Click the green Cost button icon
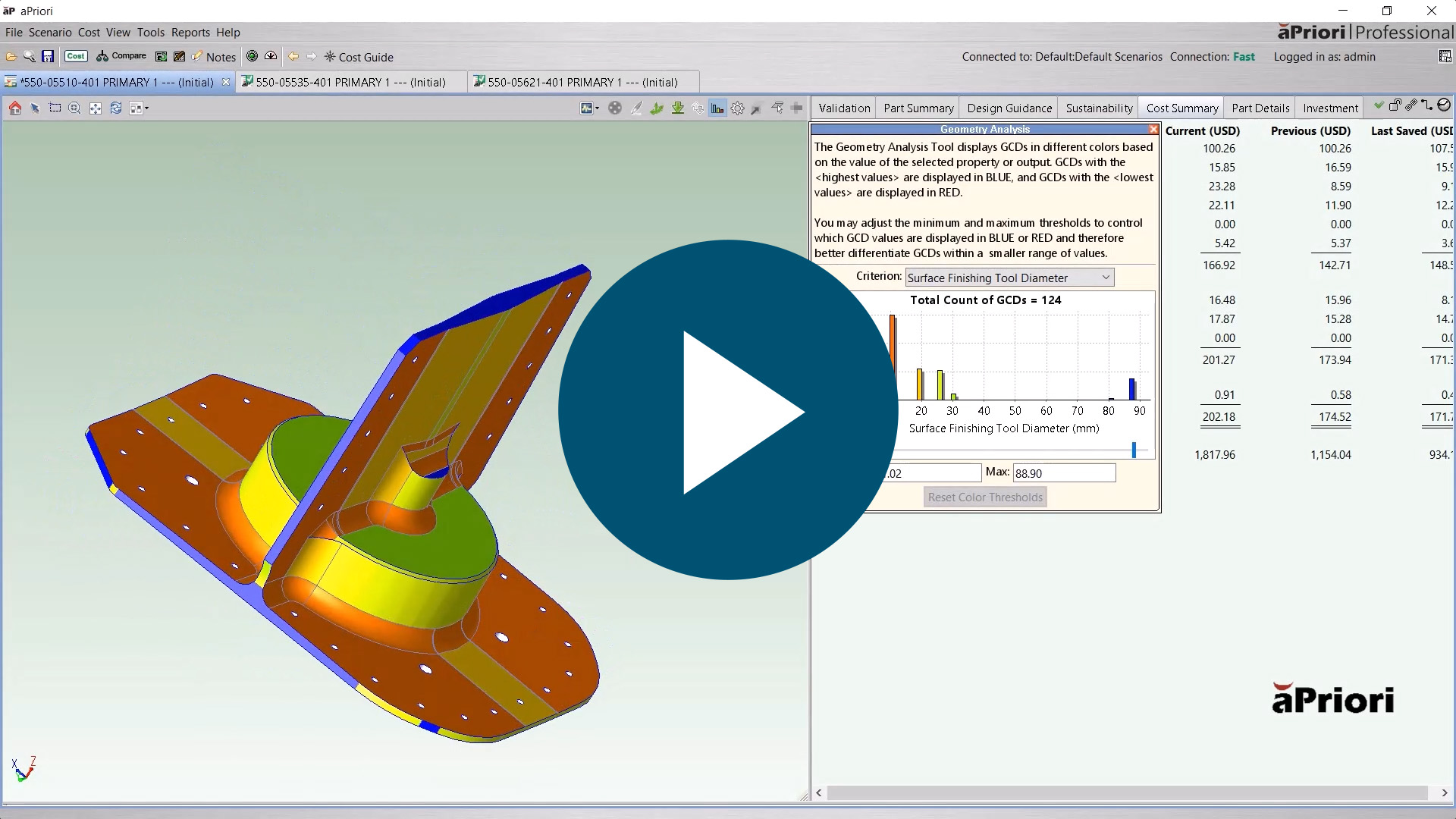1456x819 pixels. (76, 56)
